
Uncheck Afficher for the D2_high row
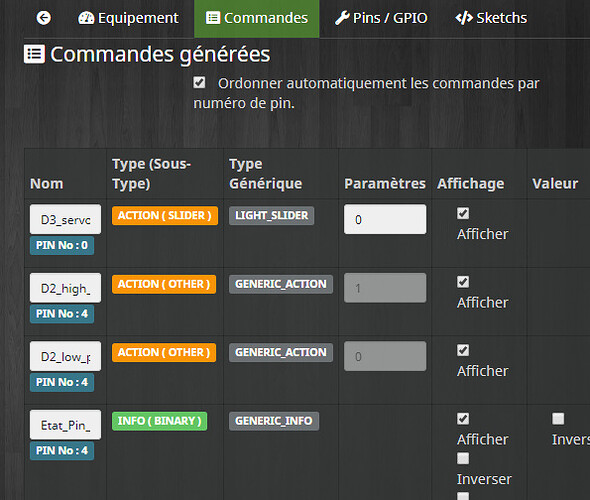tap(463, 282)
